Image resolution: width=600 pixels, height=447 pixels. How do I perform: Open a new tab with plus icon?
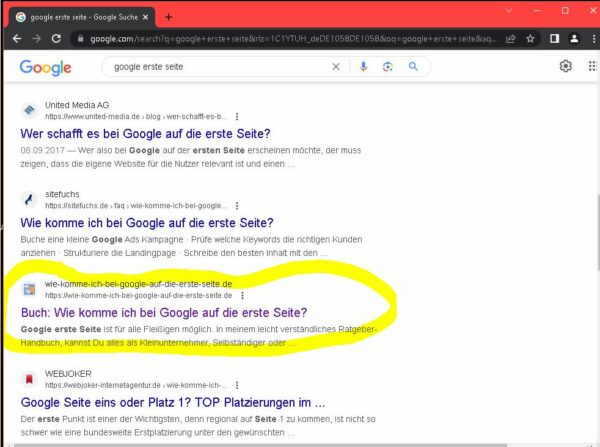pyautogui.click(x=168, y=17)
